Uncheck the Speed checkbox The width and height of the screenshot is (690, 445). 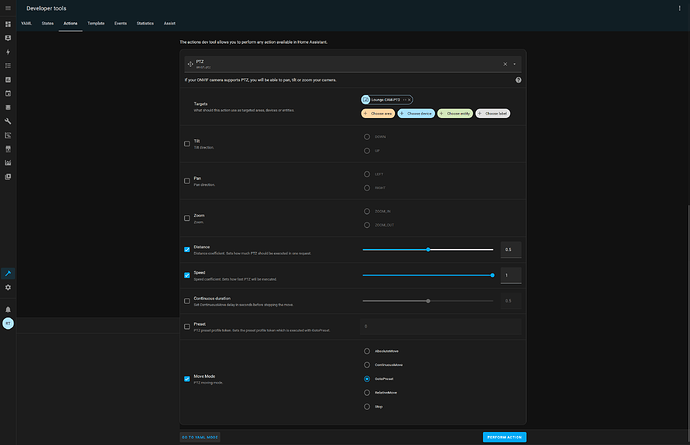(187, 275)
